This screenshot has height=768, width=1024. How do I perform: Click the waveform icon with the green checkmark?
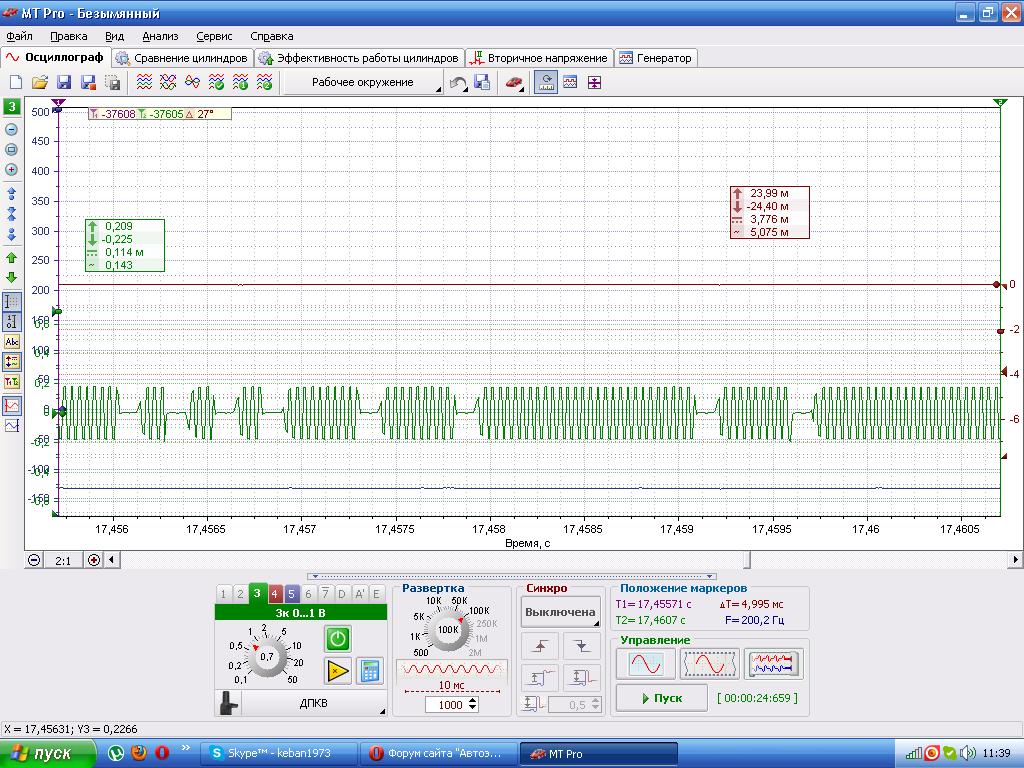(216, 82)
